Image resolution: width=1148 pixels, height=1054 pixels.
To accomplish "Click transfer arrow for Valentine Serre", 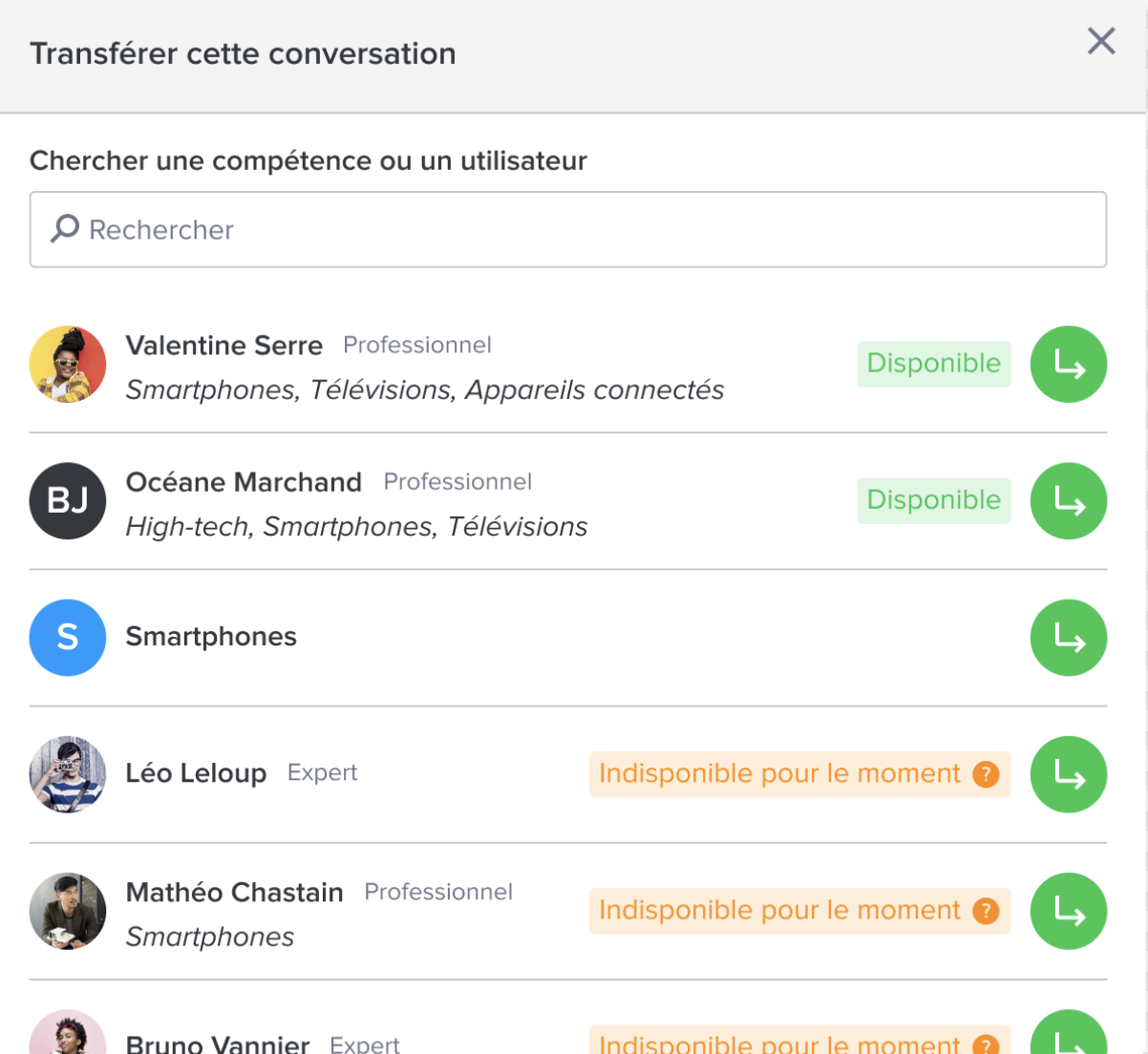I will point(1068,365).
